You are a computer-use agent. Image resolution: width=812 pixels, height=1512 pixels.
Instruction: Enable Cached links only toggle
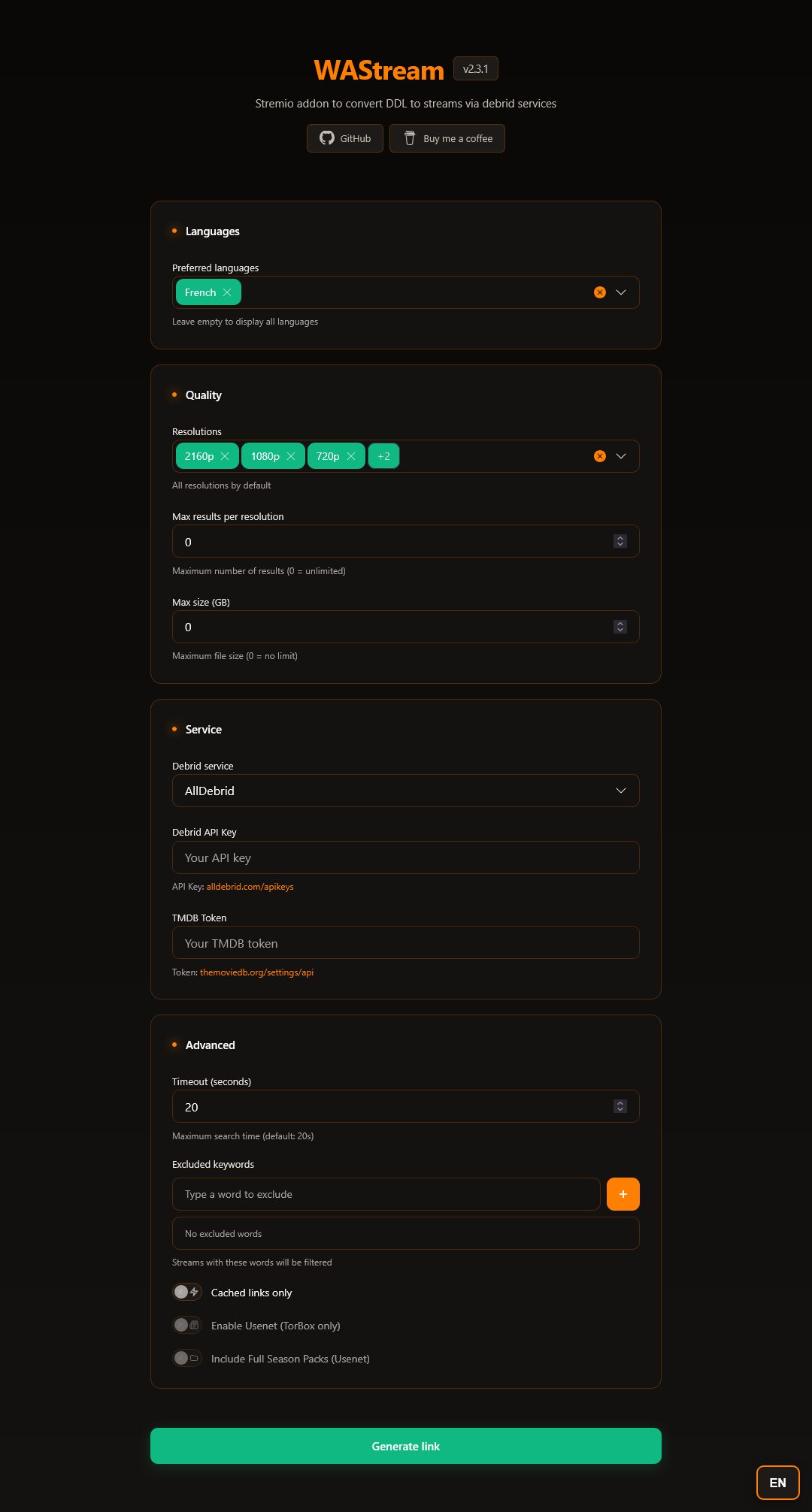coord(187,1292)
